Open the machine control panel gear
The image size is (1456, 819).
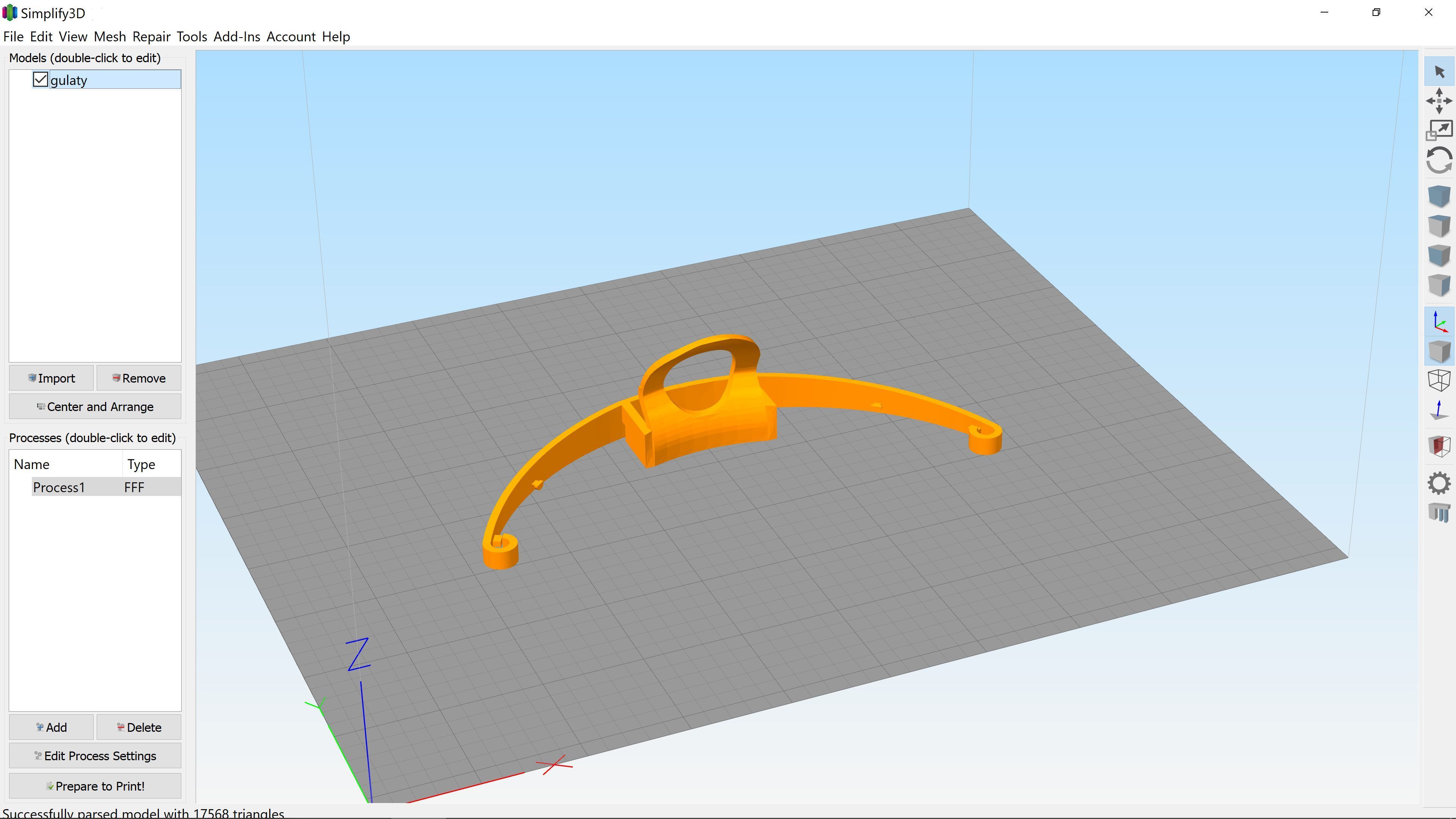(x=1439, y=483)
